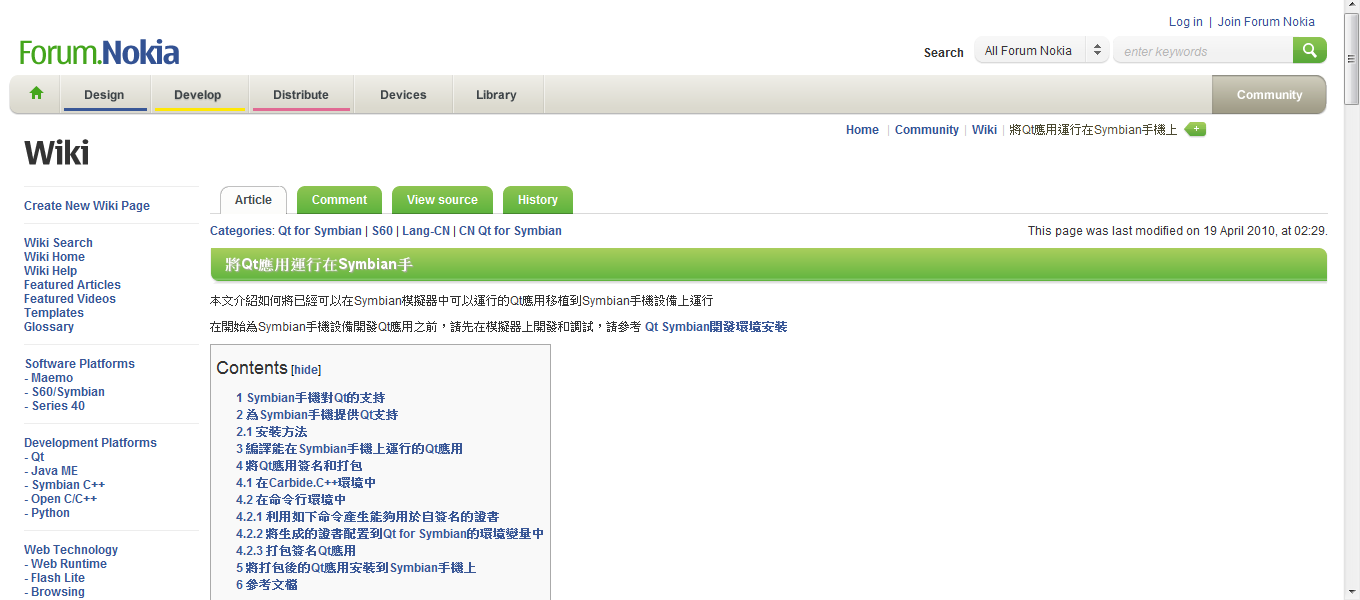Open Java ME sidebar link
The width and height of the screenshot is (1360, 600).
[x=54, y=471]
